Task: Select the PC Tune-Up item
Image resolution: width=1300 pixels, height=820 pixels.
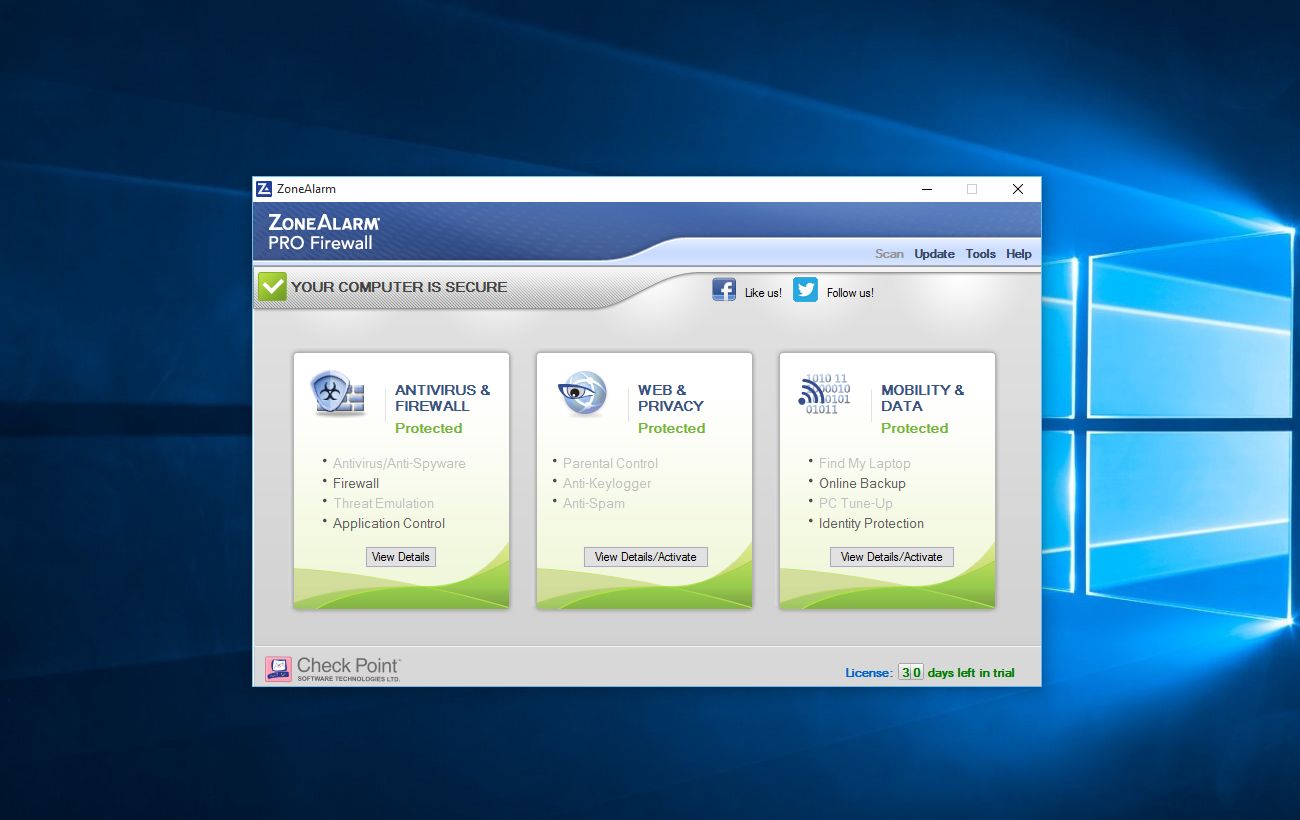Action: [856, 503]
